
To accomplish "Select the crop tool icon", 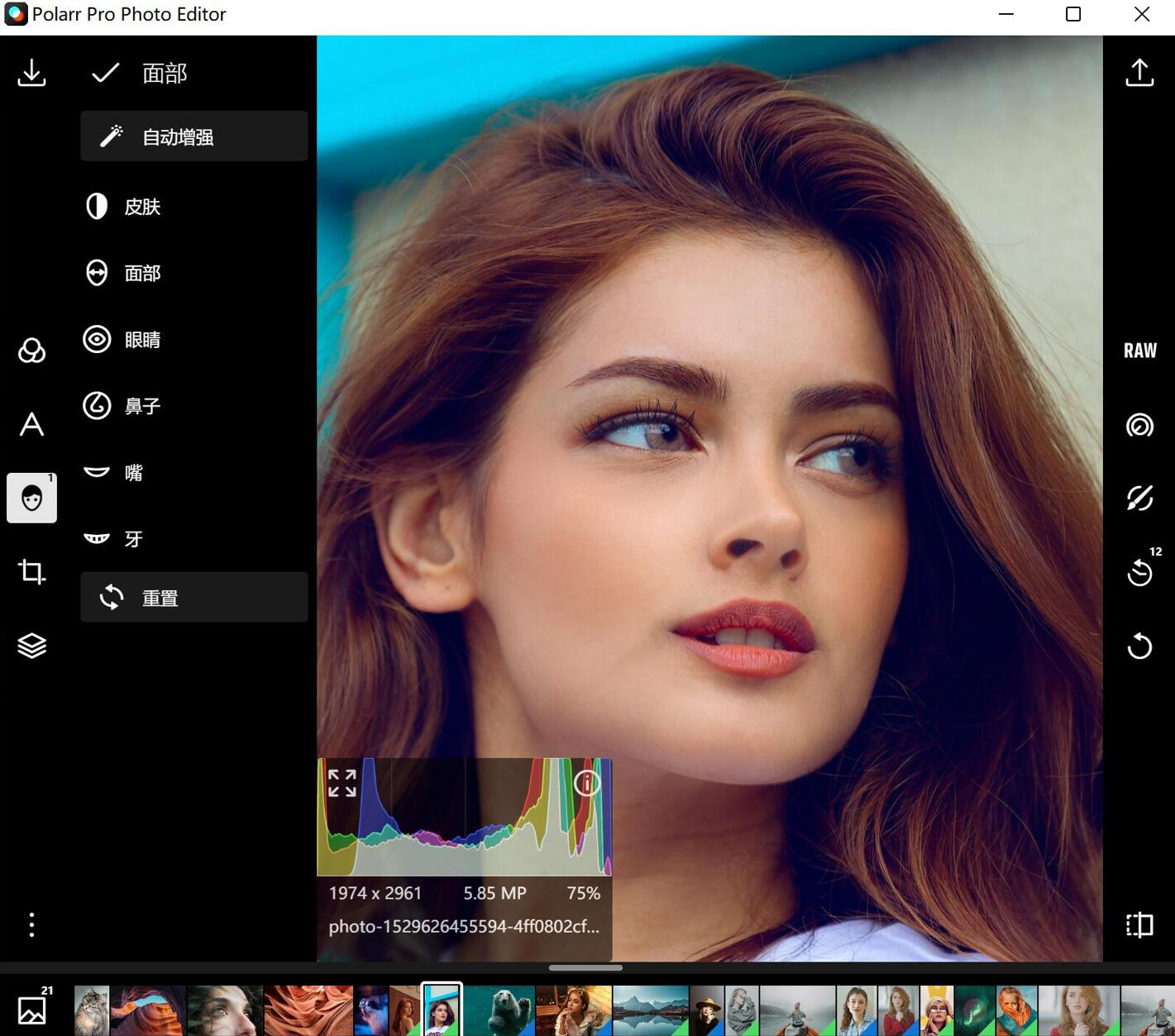I will [31, 571].
